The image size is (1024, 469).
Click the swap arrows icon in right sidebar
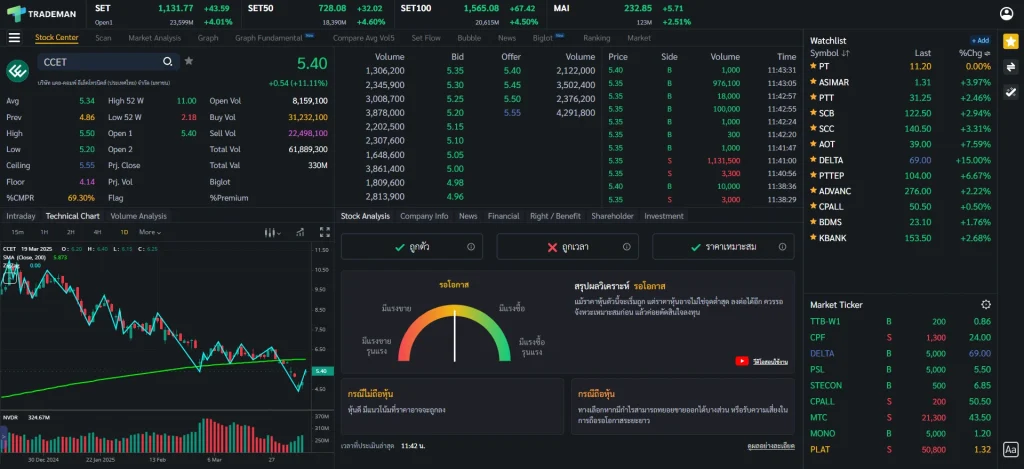1010,67
